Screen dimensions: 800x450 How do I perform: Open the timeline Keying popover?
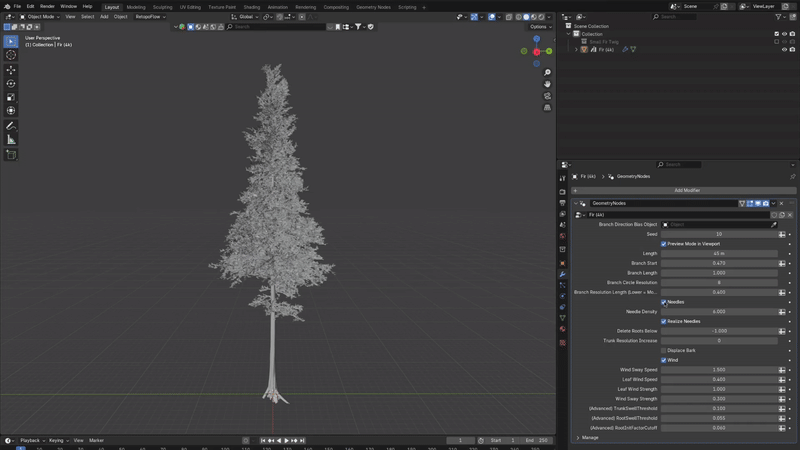[58, 440]
